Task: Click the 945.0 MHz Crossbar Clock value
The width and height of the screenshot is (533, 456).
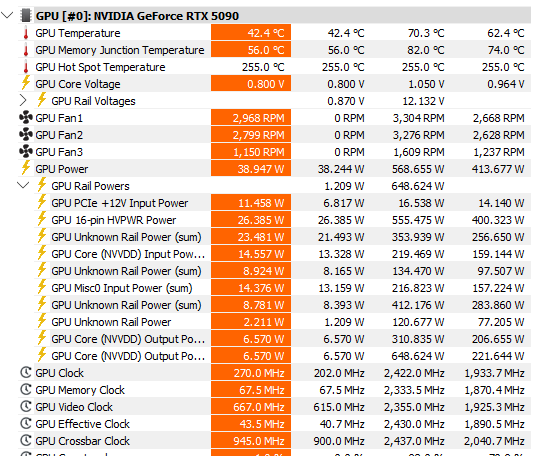Action: [x=251, y=441]
